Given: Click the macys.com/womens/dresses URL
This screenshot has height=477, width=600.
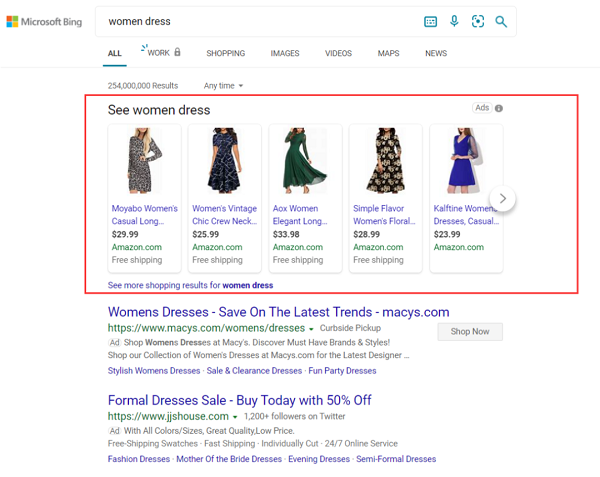Looking at the screenshot, I should [206, 328].
